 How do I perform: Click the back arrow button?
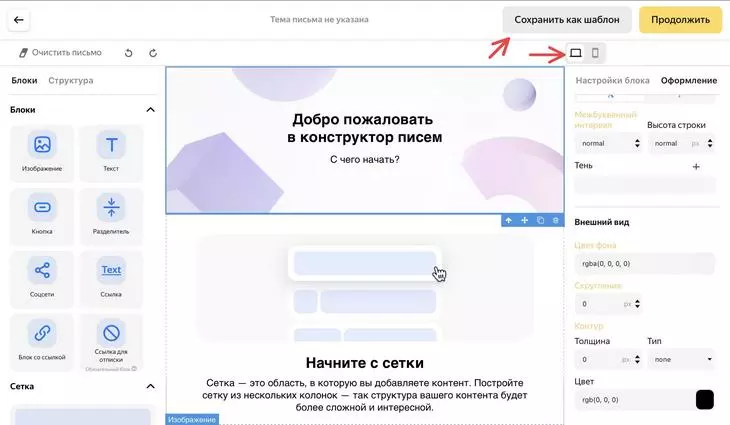[x=19, y=20]
